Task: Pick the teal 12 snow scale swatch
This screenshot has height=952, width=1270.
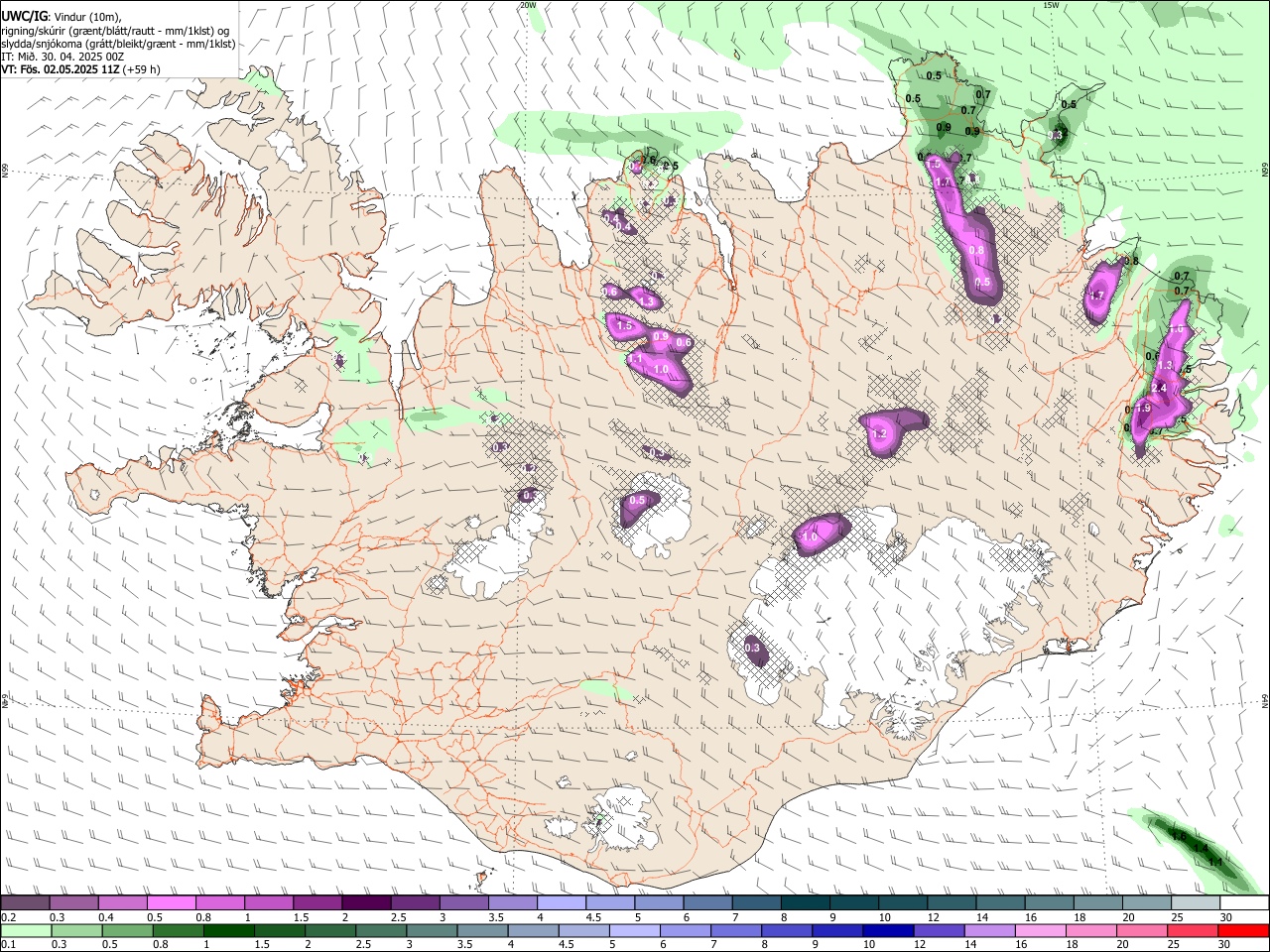Action: pyautogui.click(x=952, y=902)
